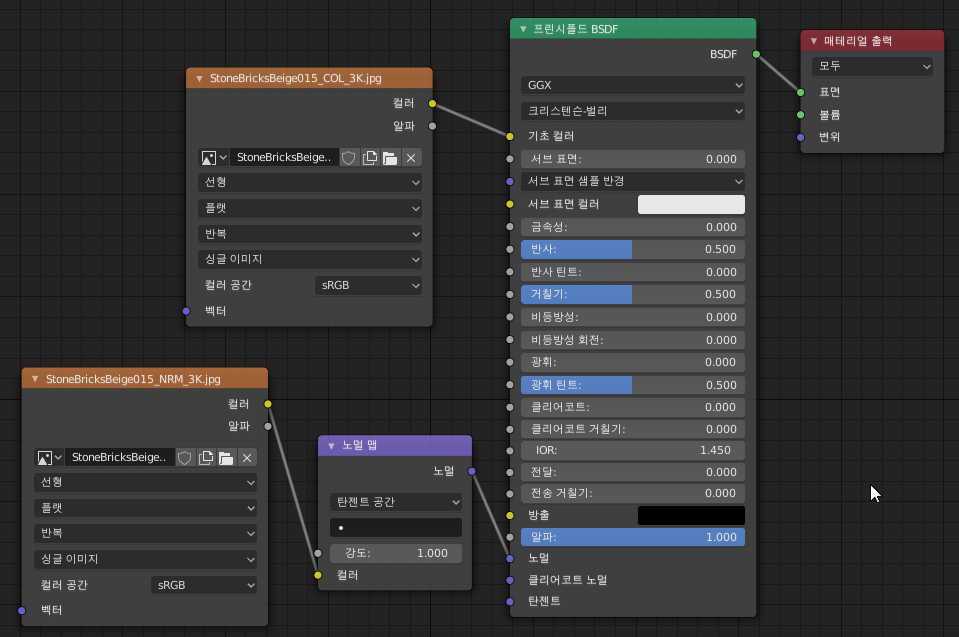Viewport: 959px width, 637px height.
Task: Open image browse icon on COL node
Action: pyautogui.click(x=213, y=158)
